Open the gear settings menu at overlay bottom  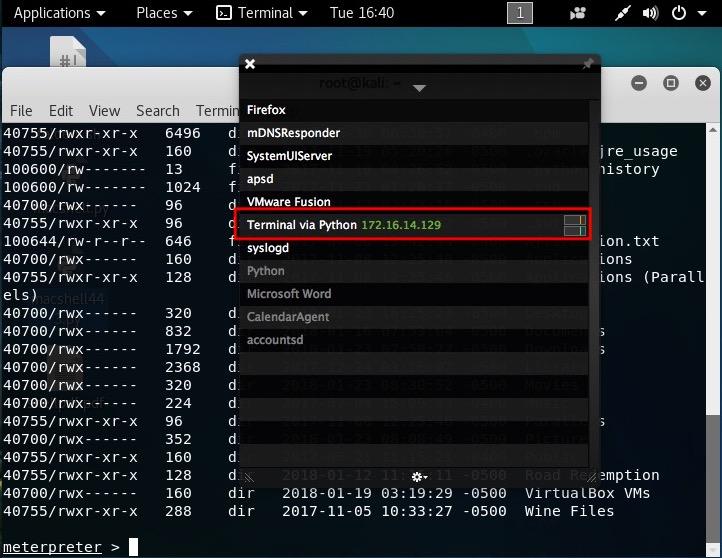coord(419,477)
